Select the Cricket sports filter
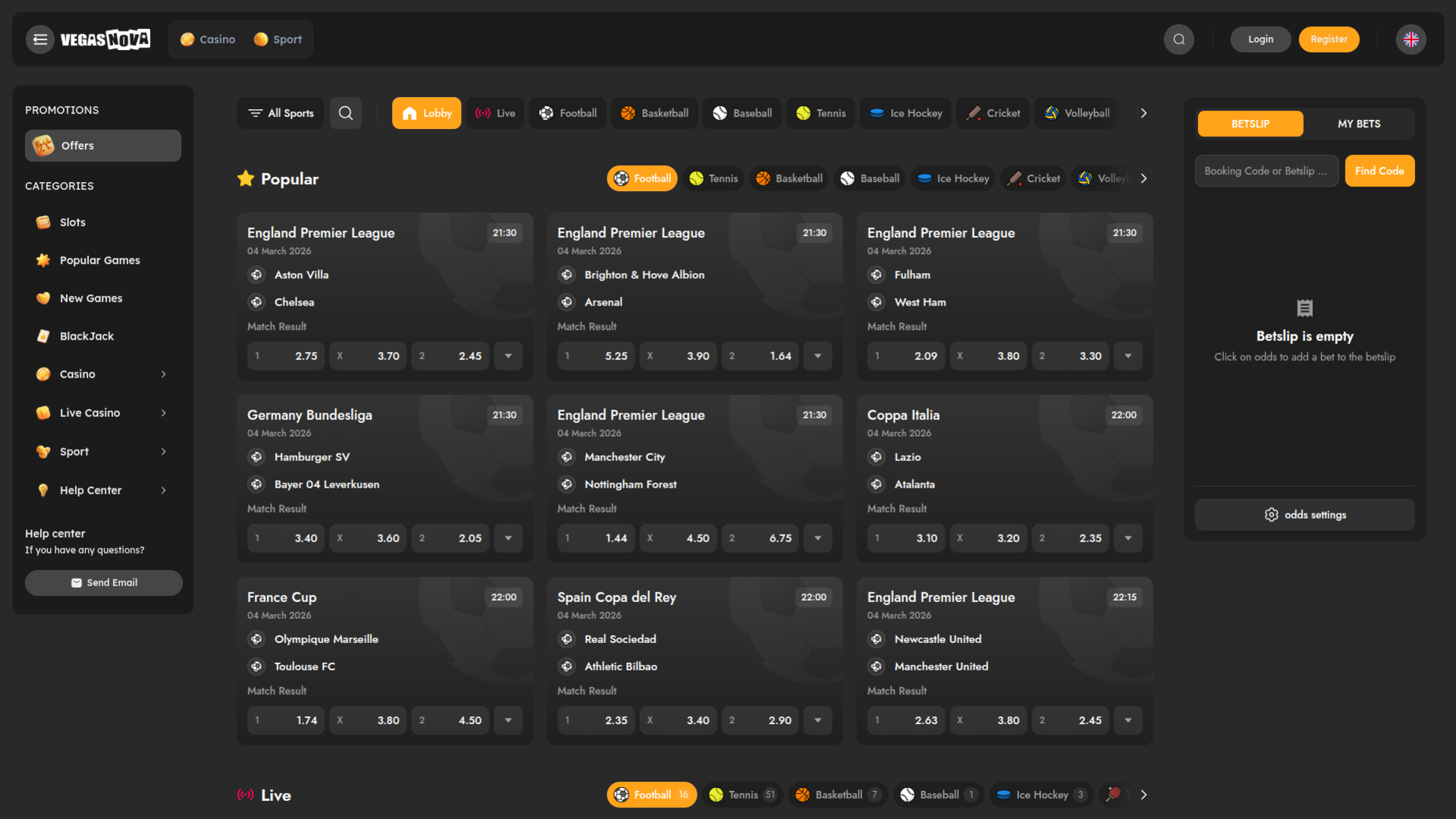Screen dimensions: 1456x819 [x=992, y=112]
